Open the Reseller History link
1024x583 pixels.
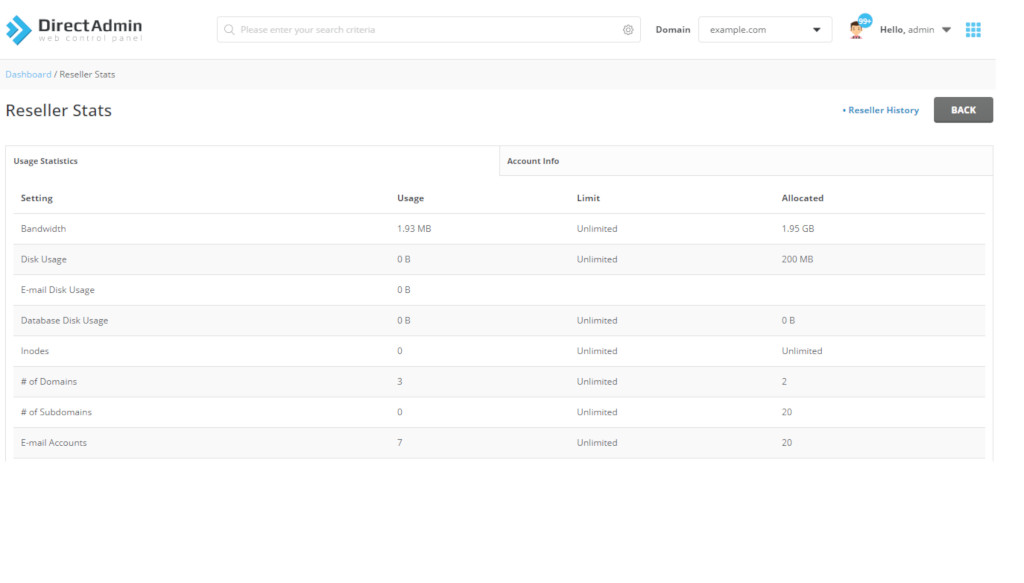click(880, 110)
